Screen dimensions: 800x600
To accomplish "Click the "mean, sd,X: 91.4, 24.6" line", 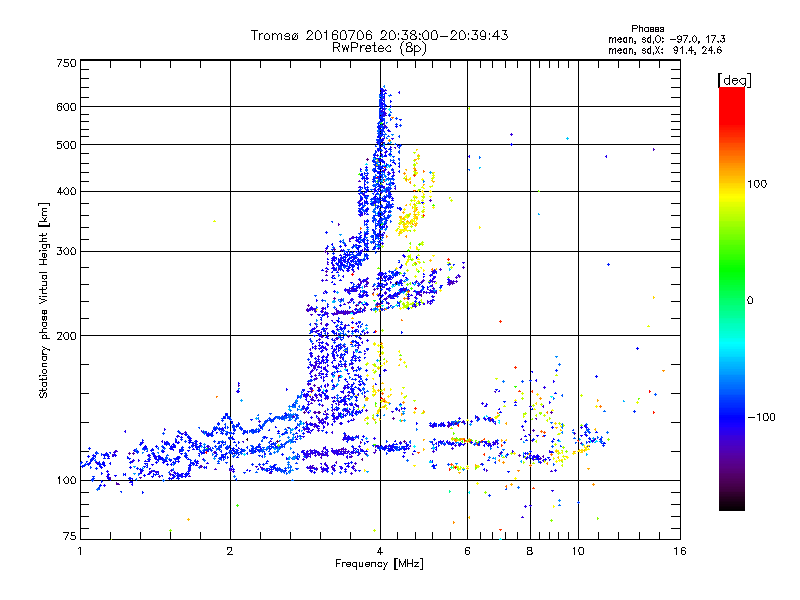I will click(x=665, y=51).
